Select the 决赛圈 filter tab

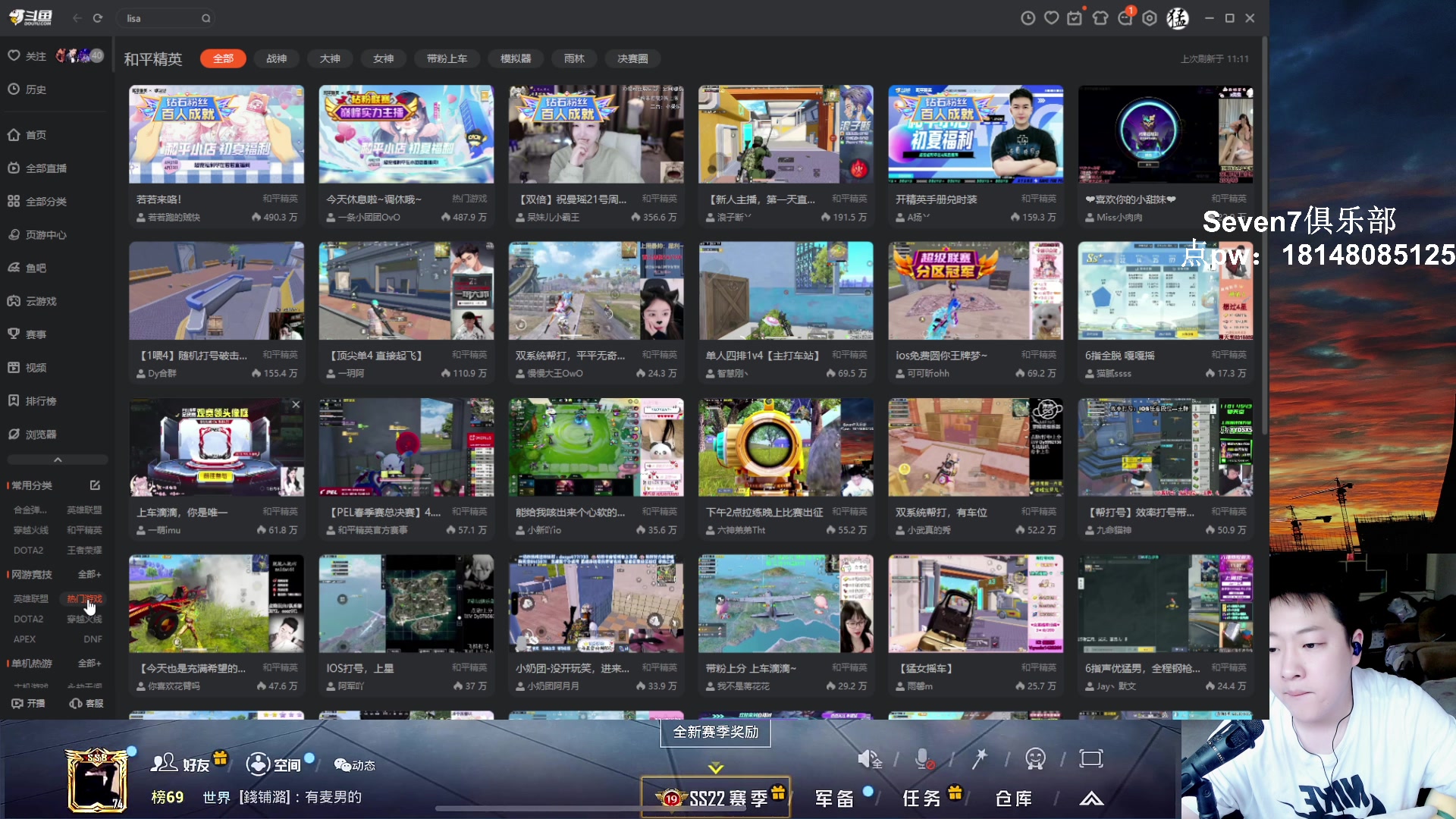tap(632, 58)
